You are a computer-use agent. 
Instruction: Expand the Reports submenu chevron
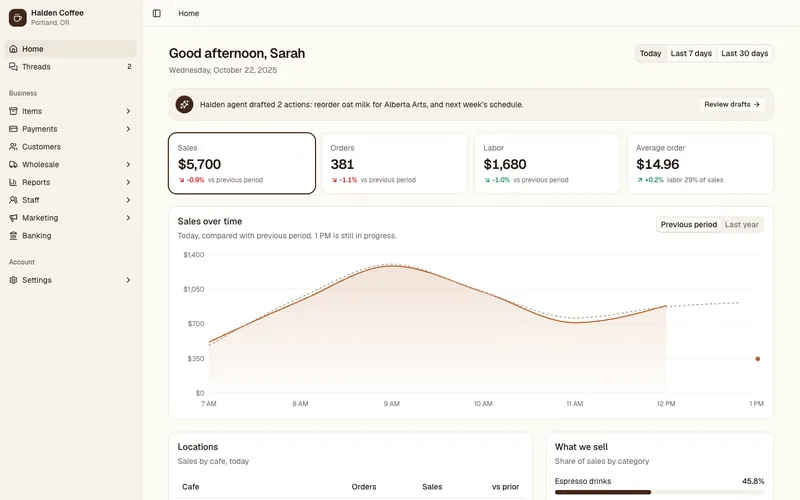pyautogui.click(x=128, y=182)
